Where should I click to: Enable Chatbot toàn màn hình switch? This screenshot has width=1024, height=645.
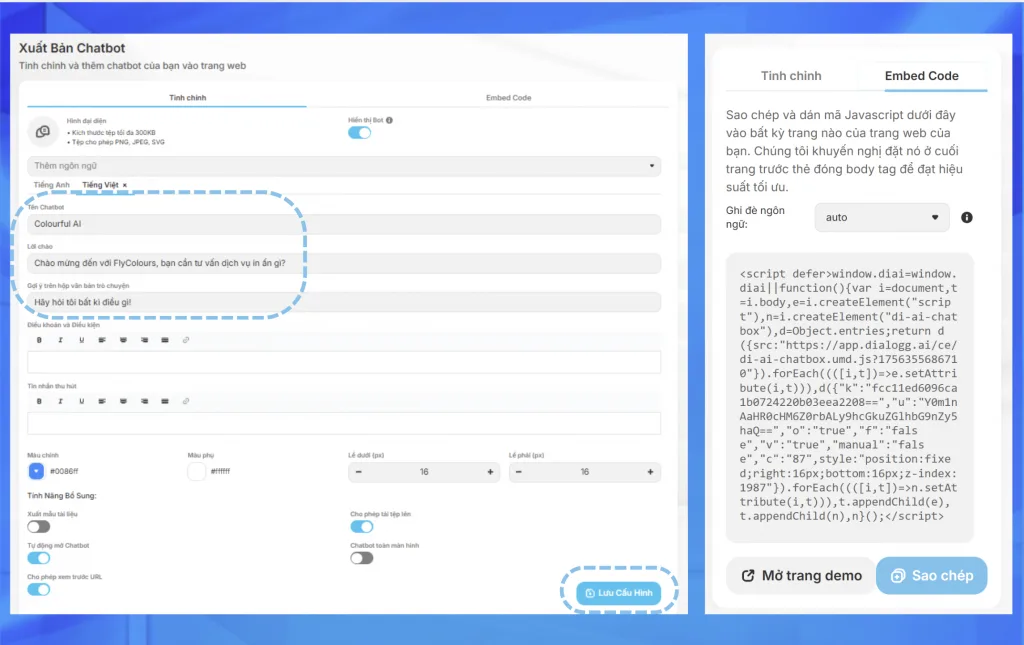pos(362,558)
